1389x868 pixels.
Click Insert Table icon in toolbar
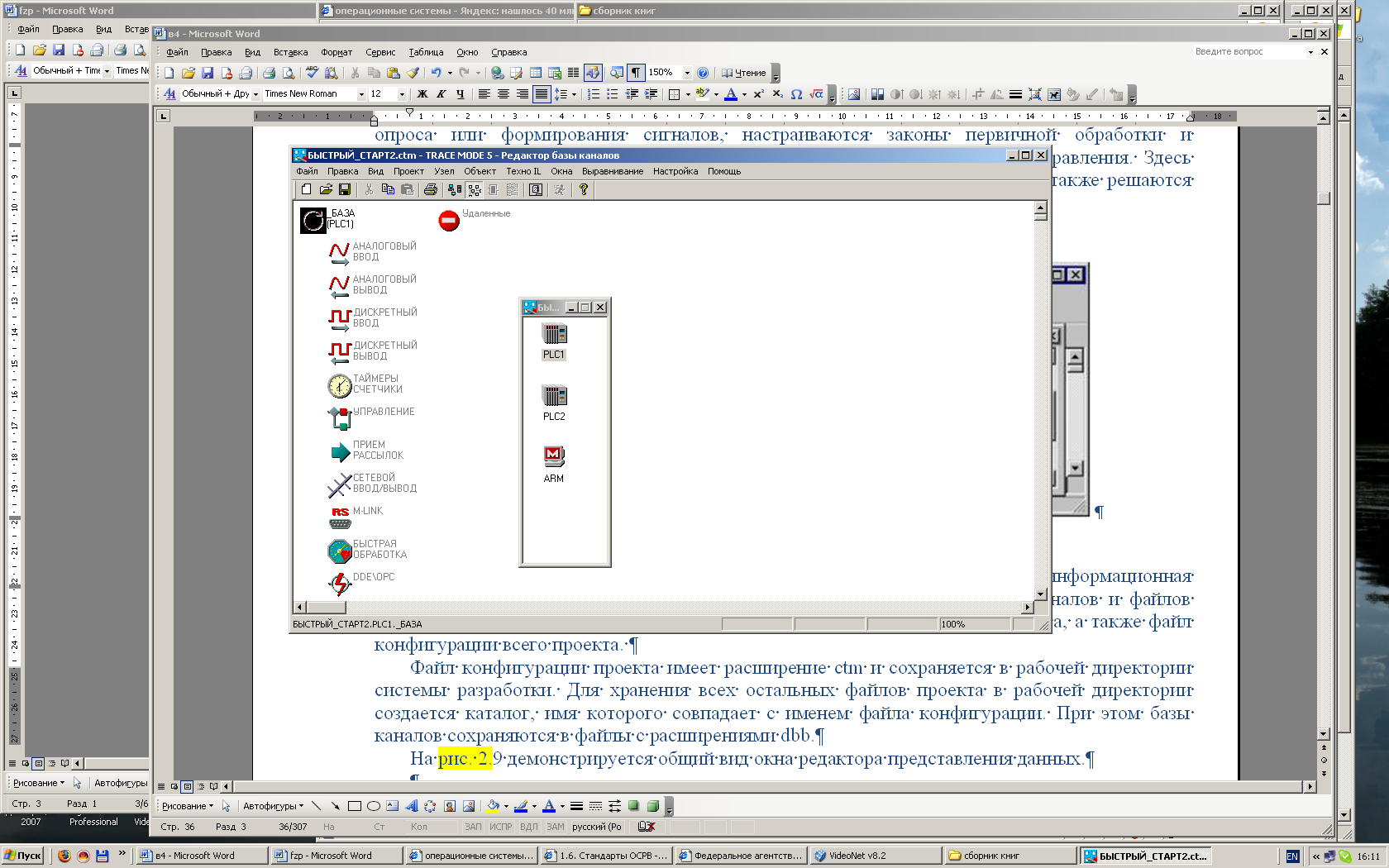coord(536,73)
